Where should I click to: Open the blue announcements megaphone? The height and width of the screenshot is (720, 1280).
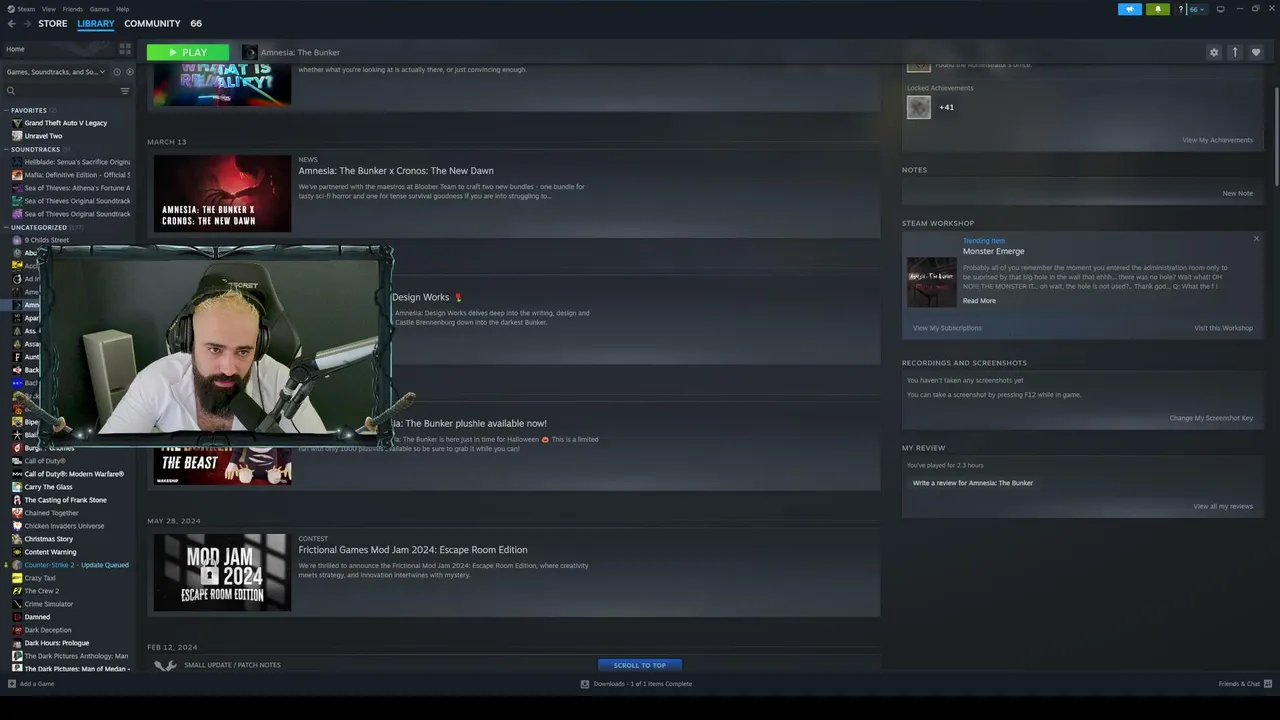(1129, 9)
